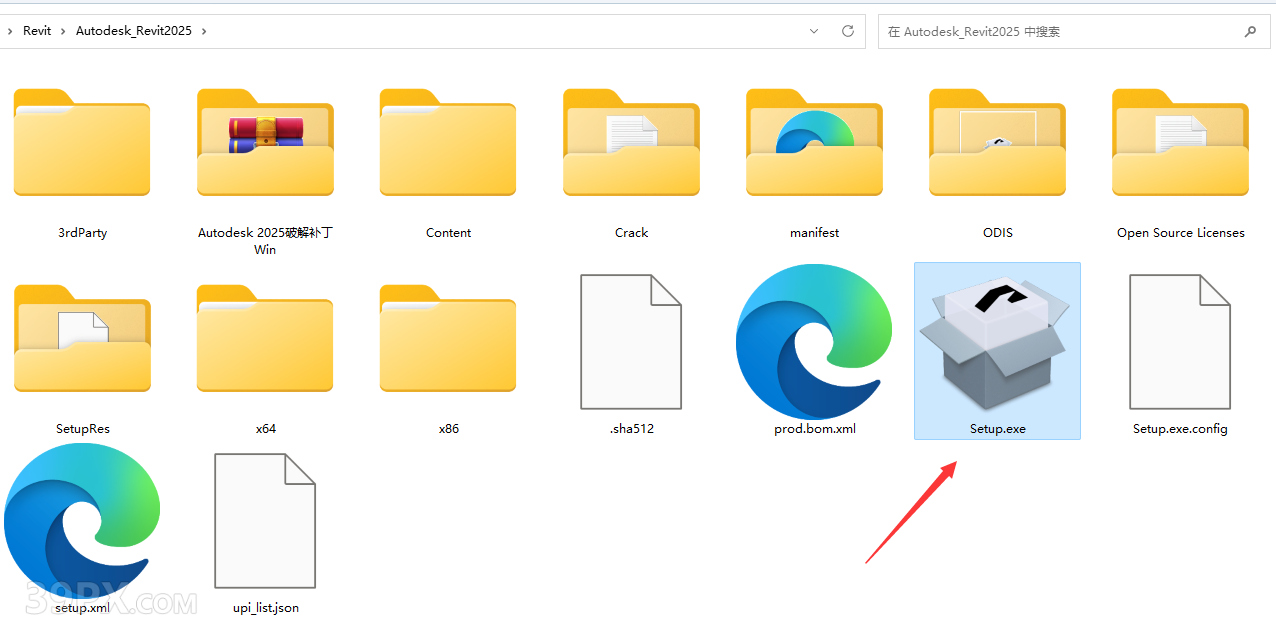Click the upi_list.json file name

tap(265, 607)
